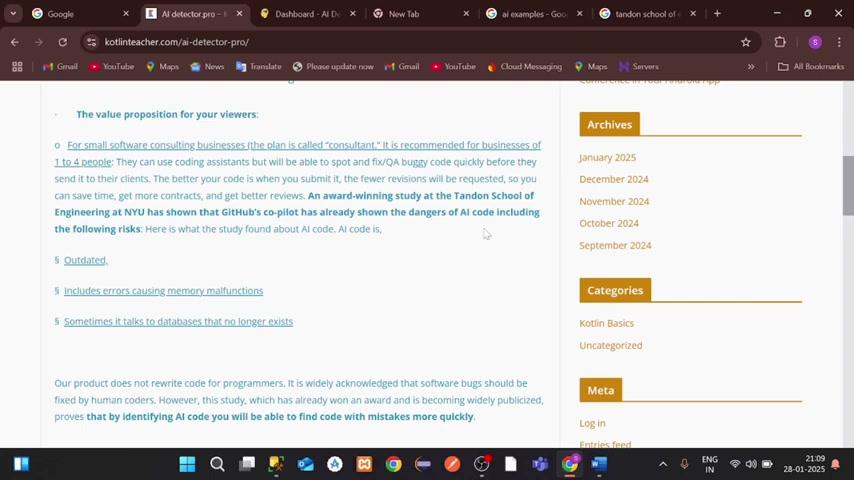The width and height of the screenshot is (854, 480).
Task: Open the first Gmail bookmark
Action: (x=60, y=66)
